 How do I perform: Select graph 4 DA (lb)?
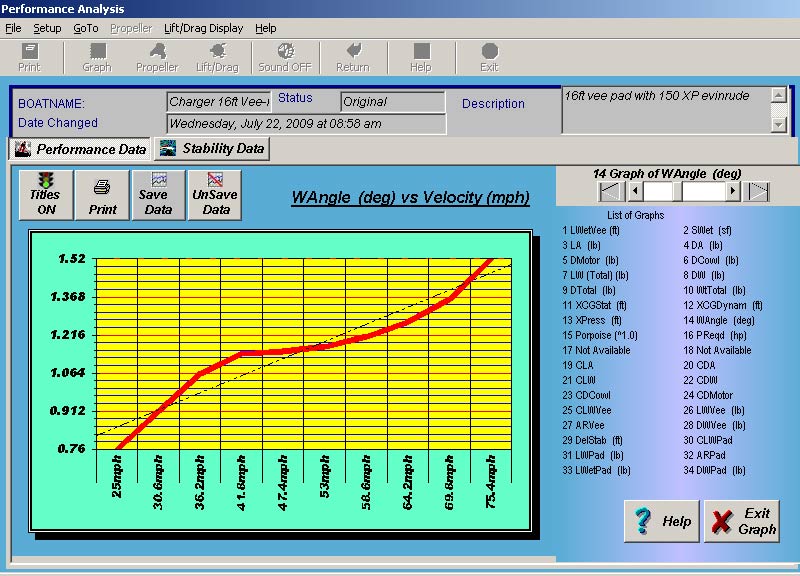coord(703,245)
